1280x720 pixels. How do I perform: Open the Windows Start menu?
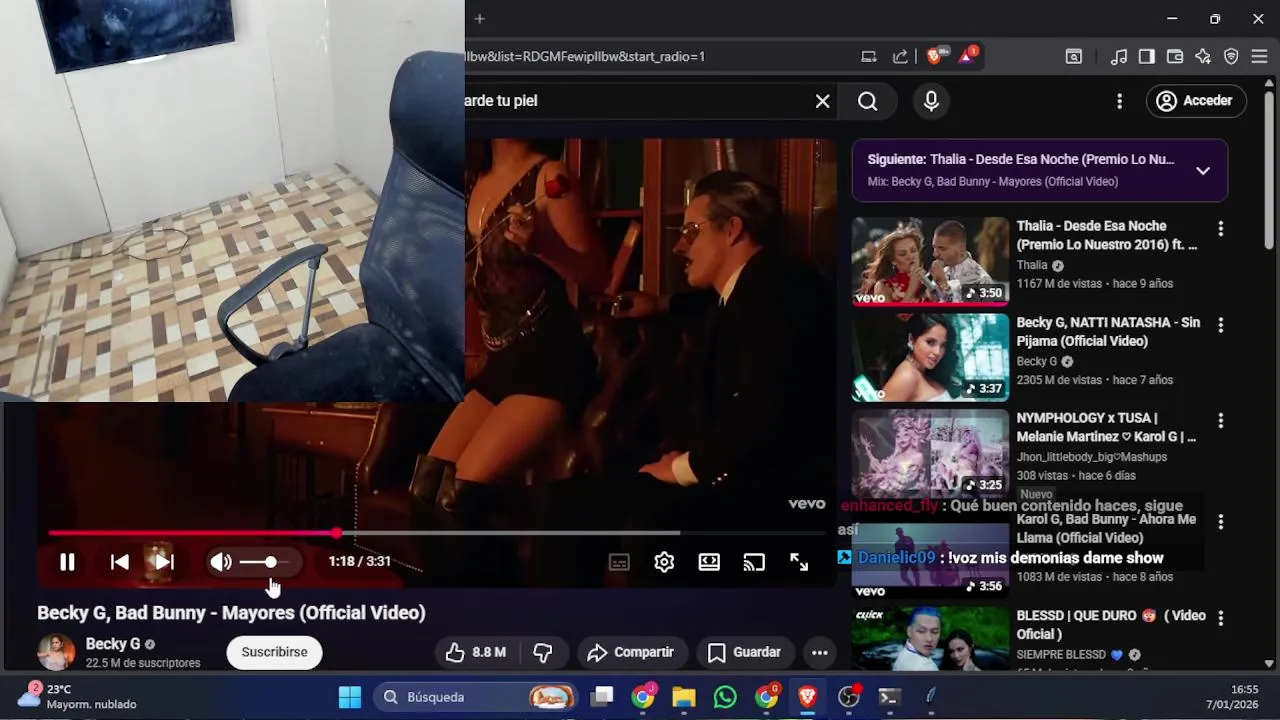(350, 697)
